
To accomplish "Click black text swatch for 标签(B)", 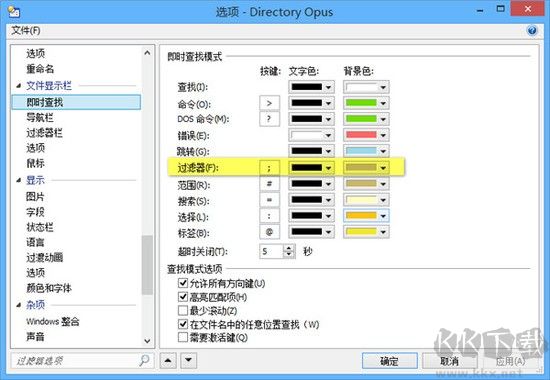I will [x=307, y=232].
